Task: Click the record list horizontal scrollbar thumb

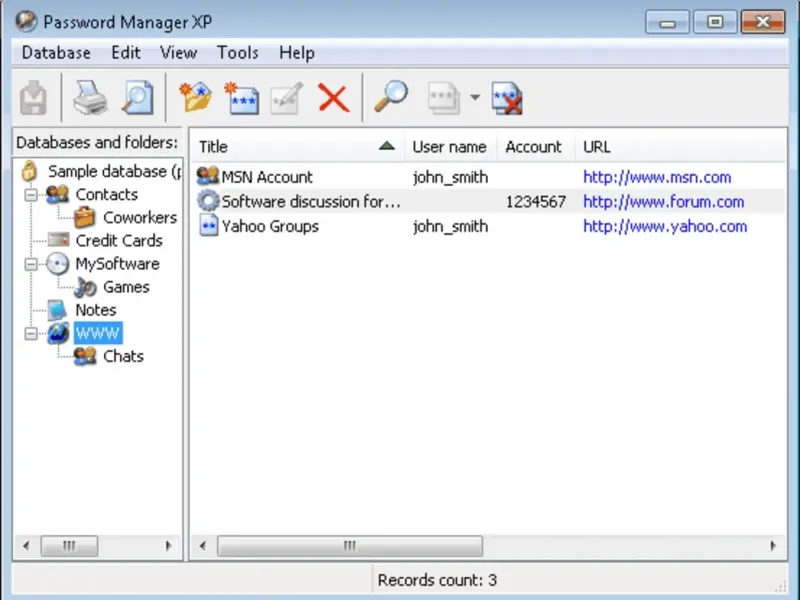Action: coord(349,546)
